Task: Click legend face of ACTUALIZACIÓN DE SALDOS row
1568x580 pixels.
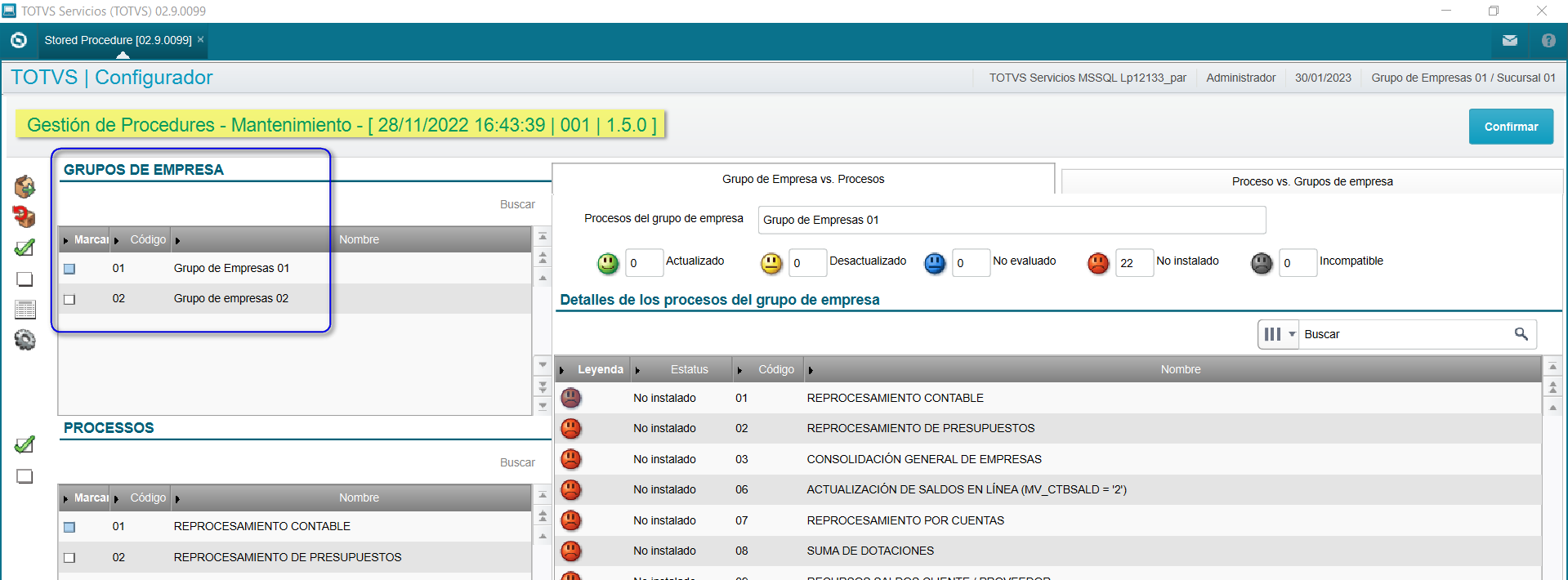Action: pyautogui.click(x=570, y=489)
